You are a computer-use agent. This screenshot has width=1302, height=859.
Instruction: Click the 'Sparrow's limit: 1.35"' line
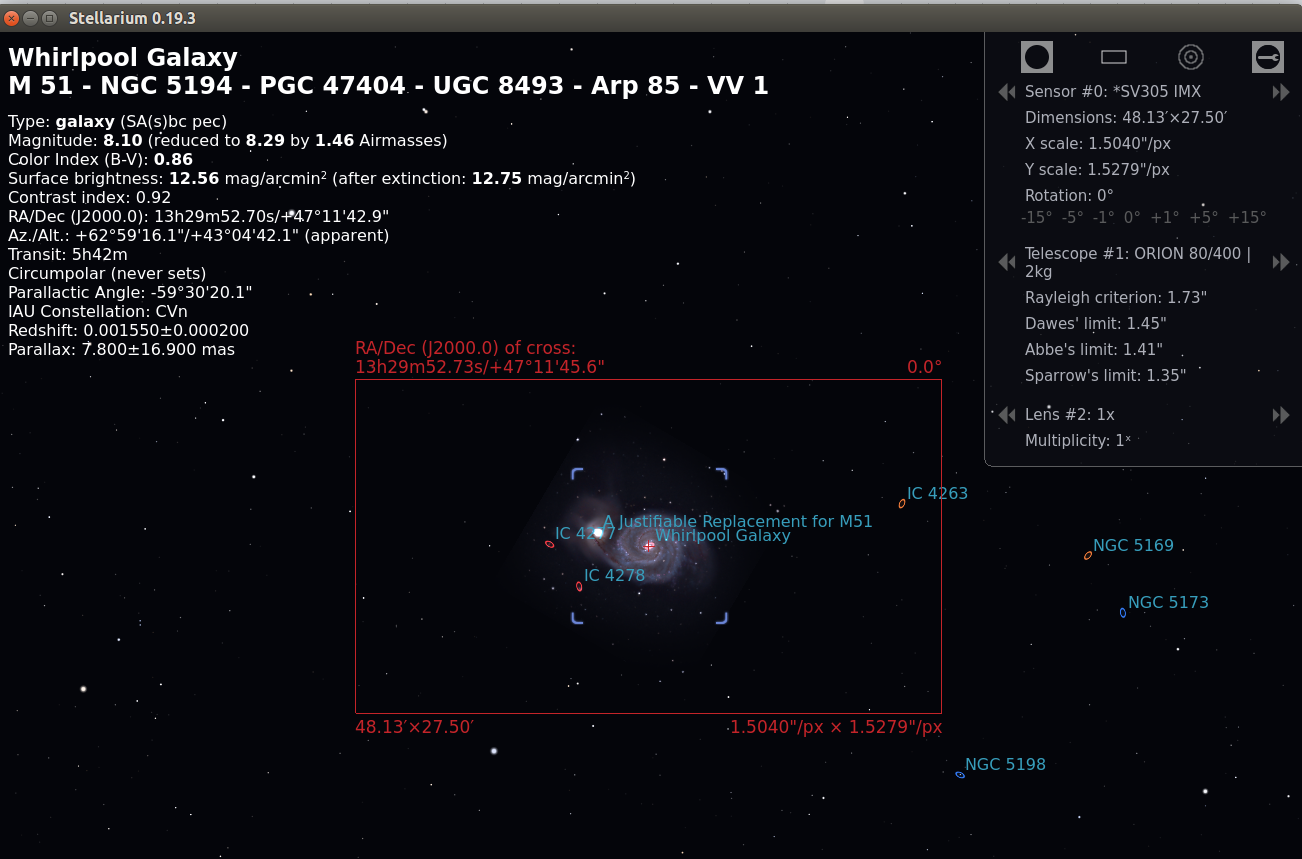(1106, 376)
